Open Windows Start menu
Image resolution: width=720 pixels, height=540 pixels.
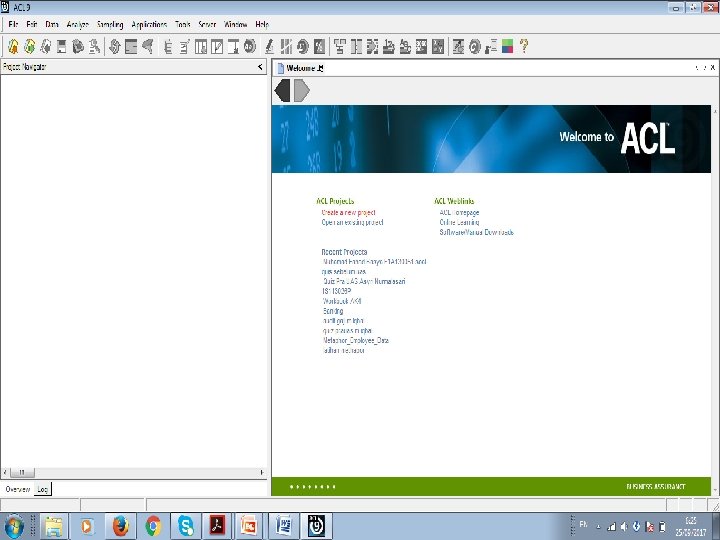point(14,526)
